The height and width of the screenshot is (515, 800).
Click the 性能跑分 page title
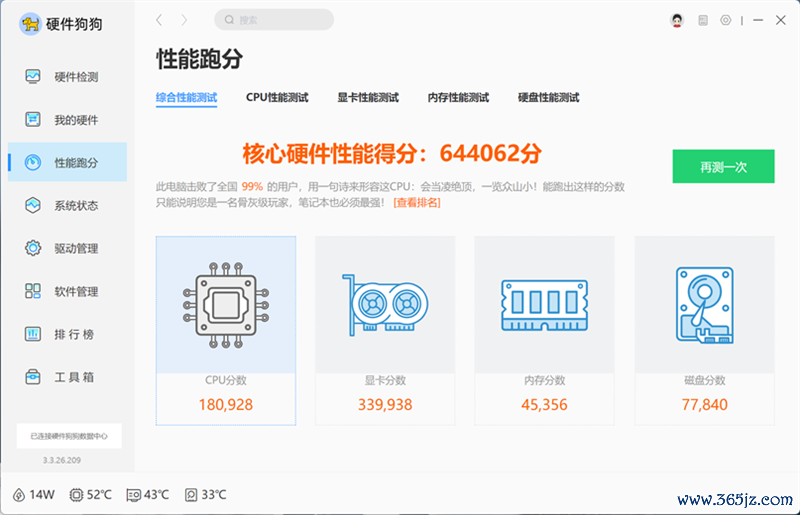pos(199,59)
